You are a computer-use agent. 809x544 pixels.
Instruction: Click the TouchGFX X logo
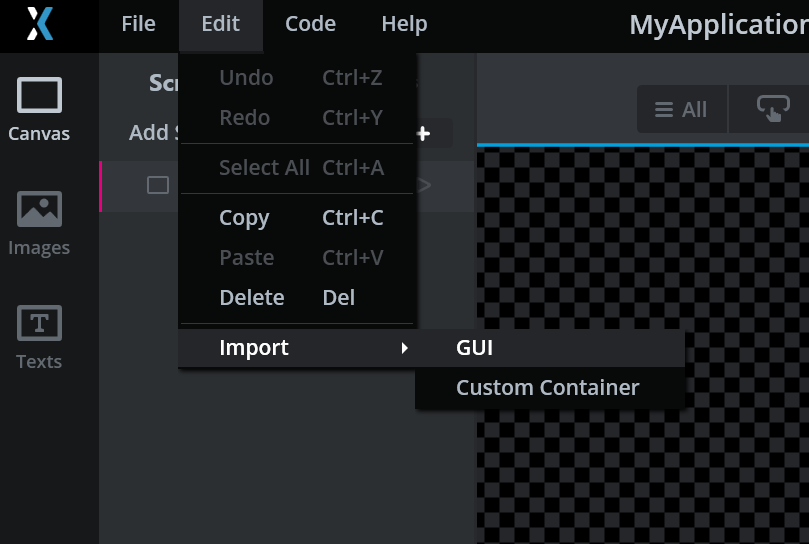coord(40,24)
